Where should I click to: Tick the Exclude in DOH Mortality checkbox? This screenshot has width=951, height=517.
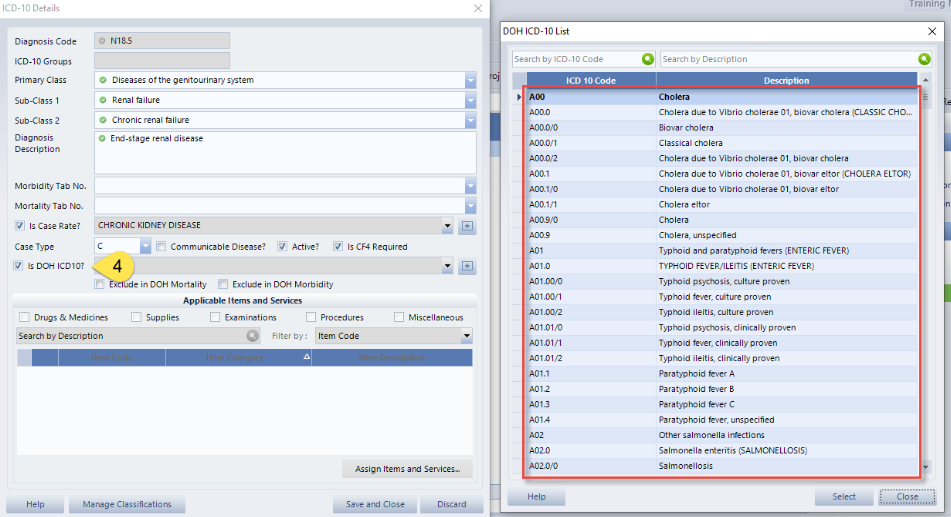100,285
